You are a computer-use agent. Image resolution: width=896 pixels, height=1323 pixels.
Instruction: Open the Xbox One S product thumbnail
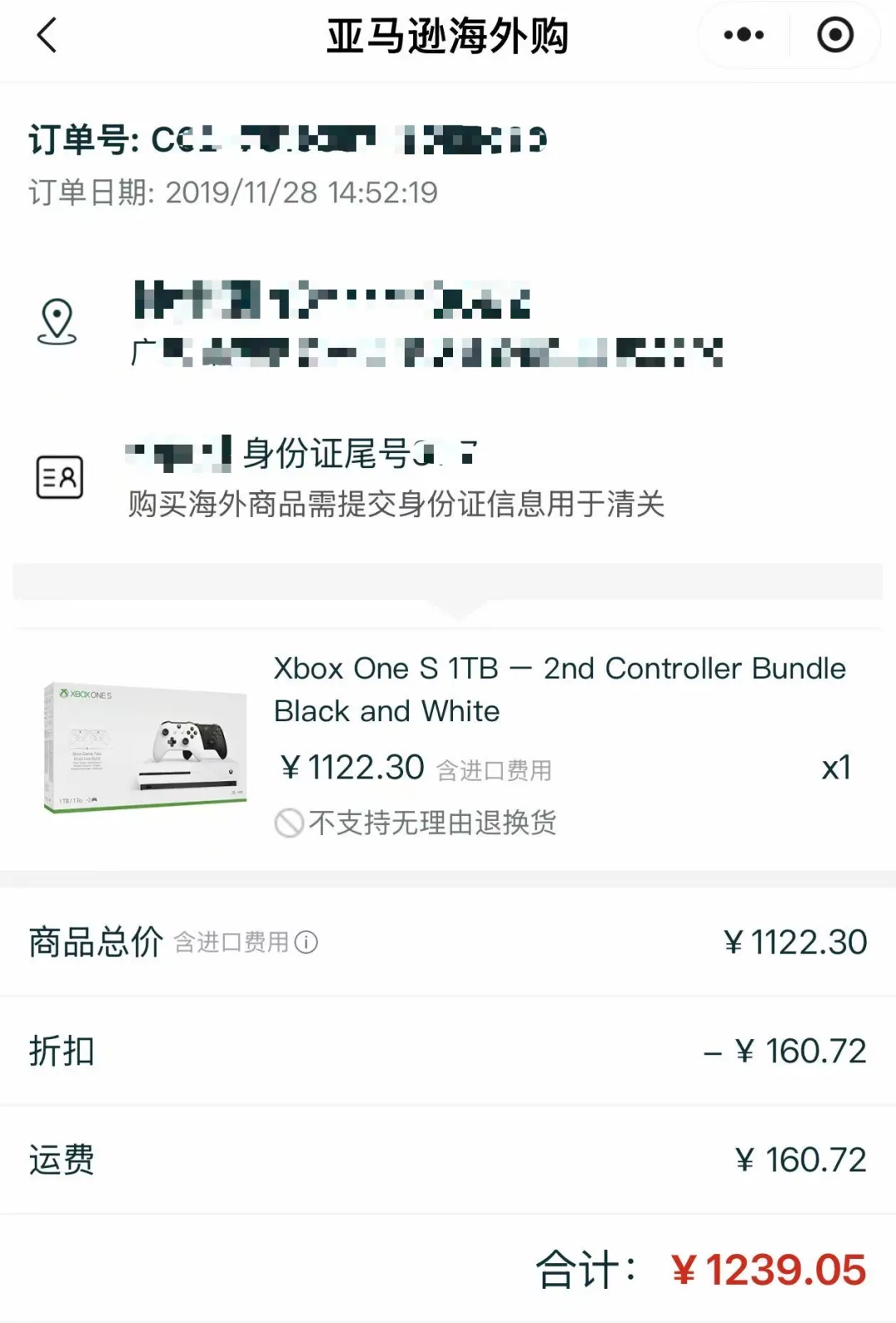pos(145,747)
